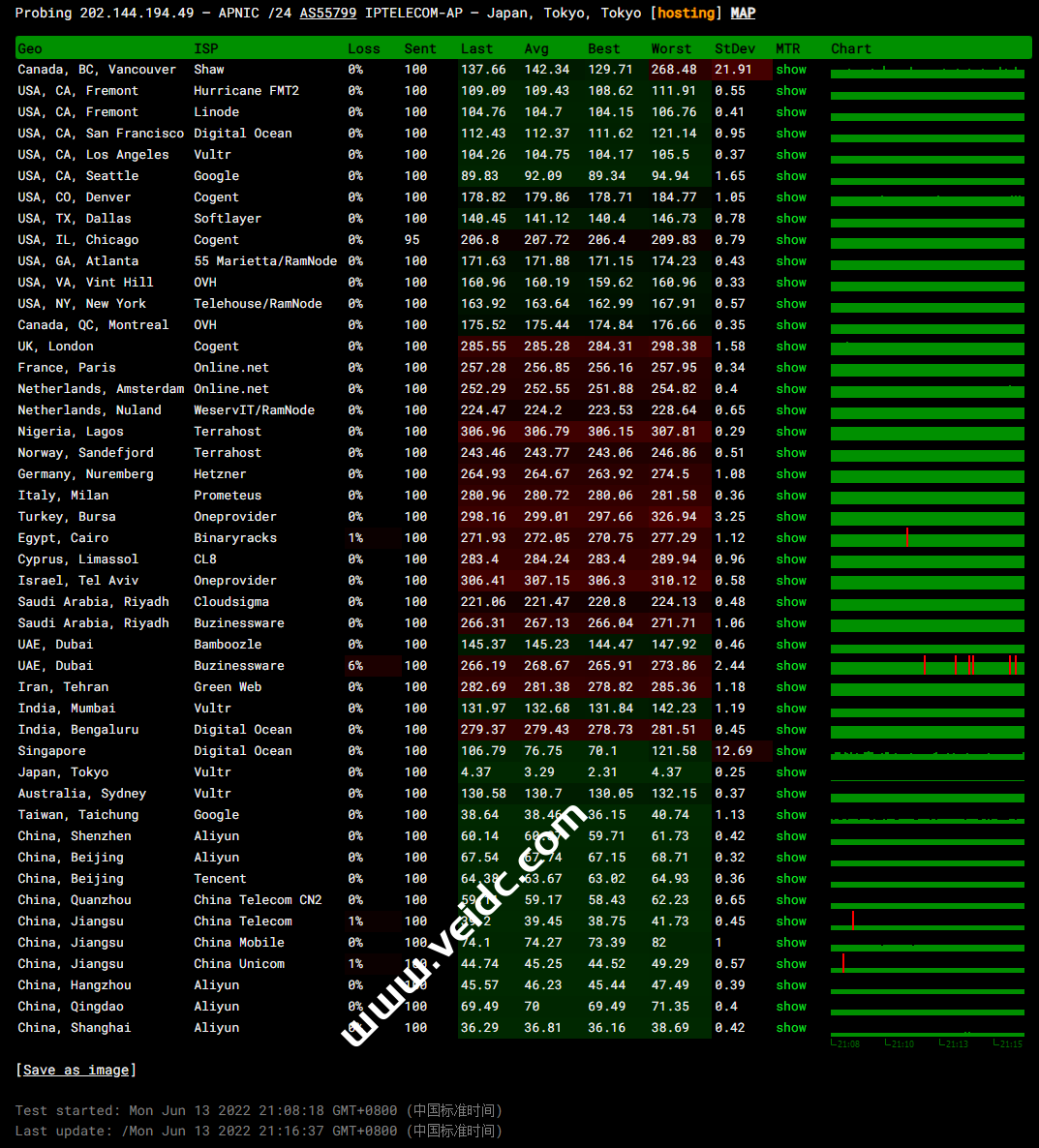The image size is (1039, 1148).
Task: Select 'Norway, Sandefjord' geo text
Action: pos(85,452)
